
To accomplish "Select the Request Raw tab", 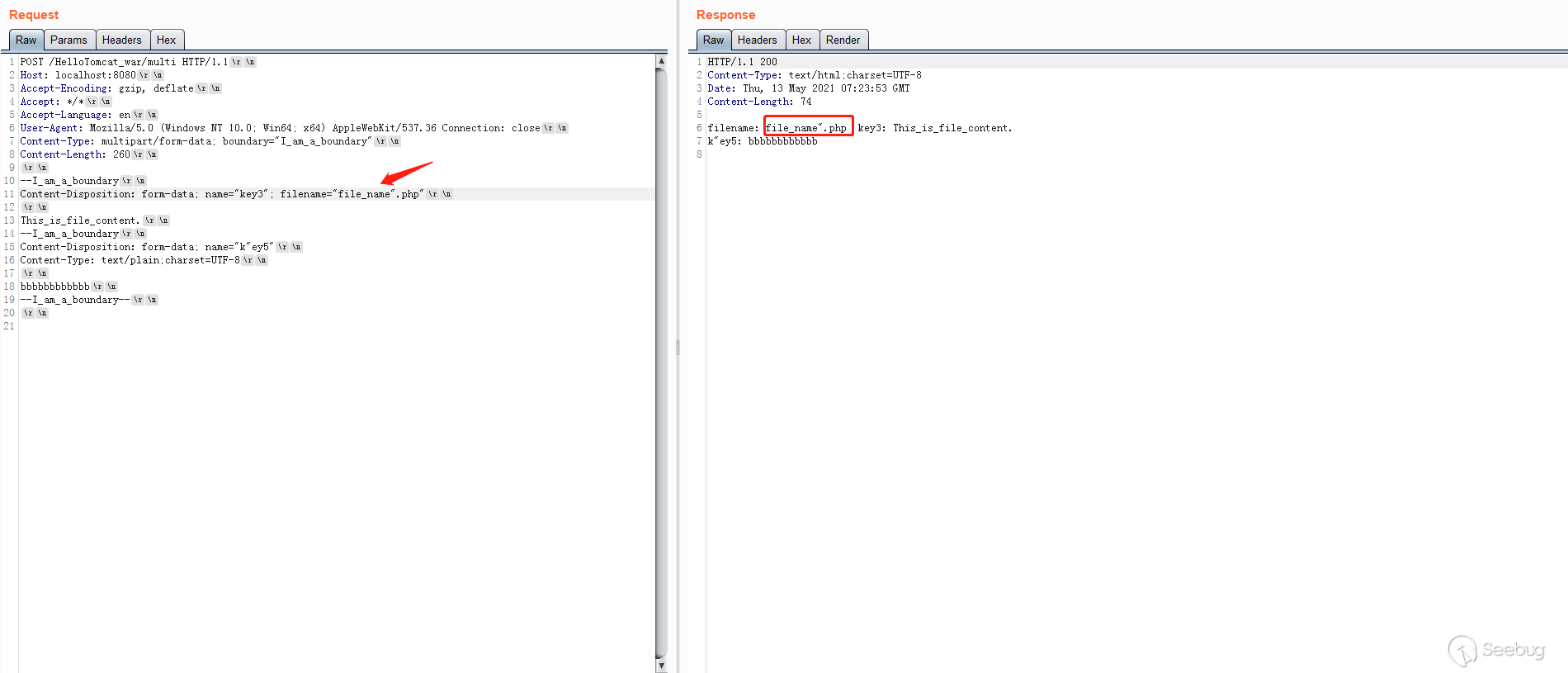I will [x=26, y=40].
